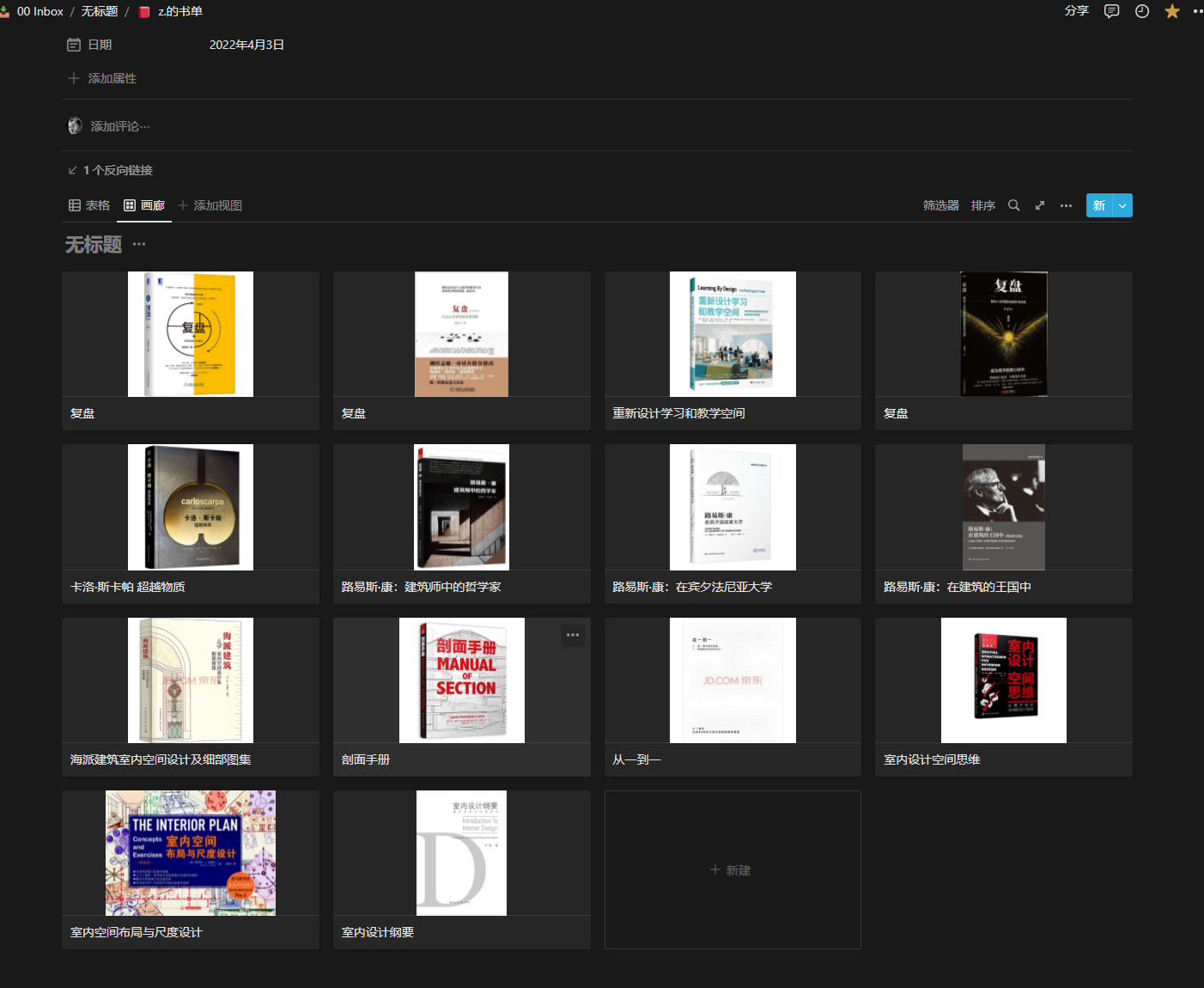Click the database search magnifier icon
The image size is (1204, 988).
tap(1014, 205)
